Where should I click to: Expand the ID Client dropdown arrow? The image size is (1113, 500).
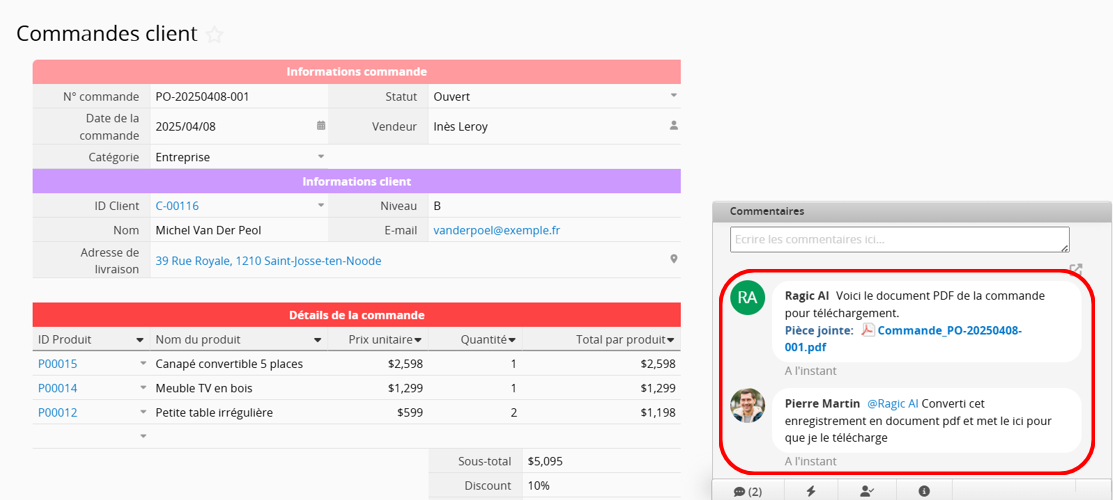click(321, 206)
